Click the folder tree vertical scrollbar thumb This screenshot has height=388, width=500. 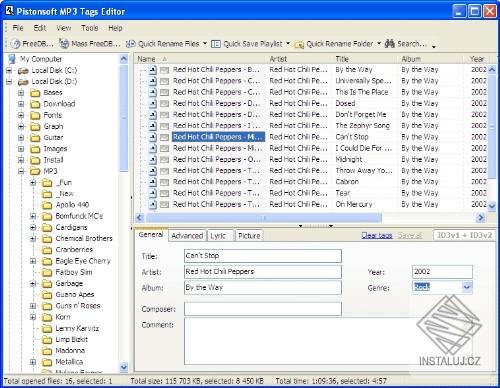[124, 118]
